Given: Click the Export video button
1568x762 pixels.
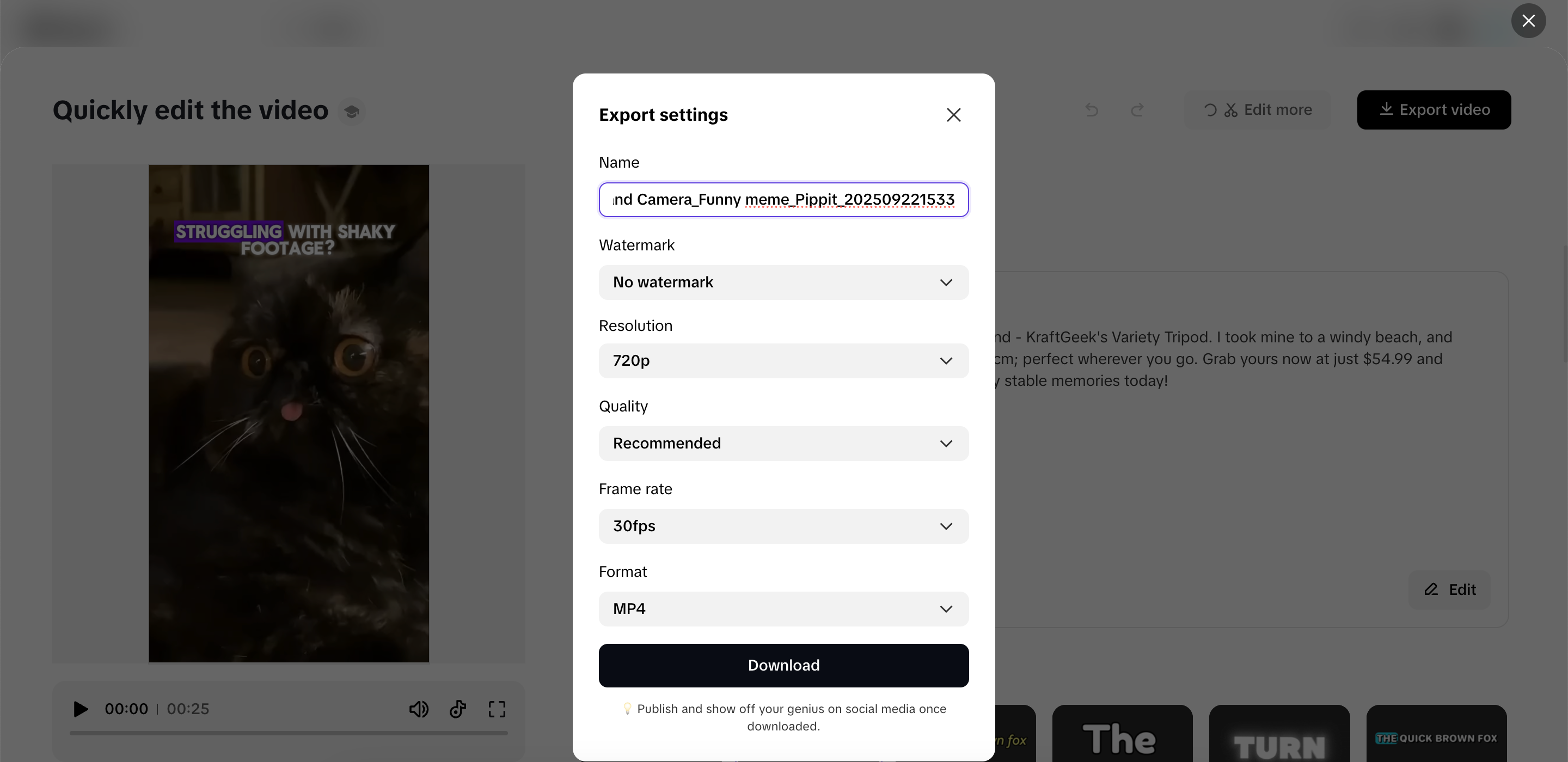Looking at the screenshot, I should (x=1434, y=109).
